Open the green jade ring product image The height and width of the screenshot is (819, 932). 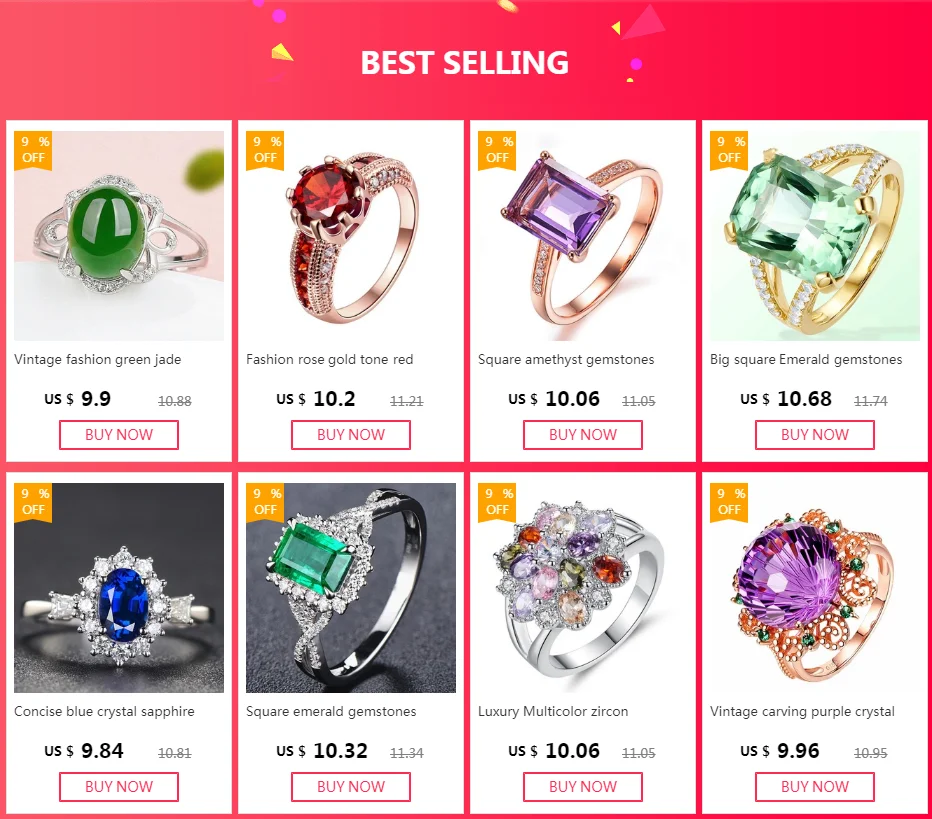119,236
